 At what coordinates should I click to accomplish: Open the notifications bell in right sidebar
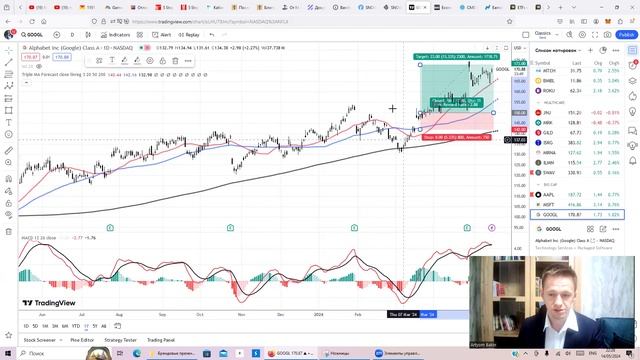[632, 161]
